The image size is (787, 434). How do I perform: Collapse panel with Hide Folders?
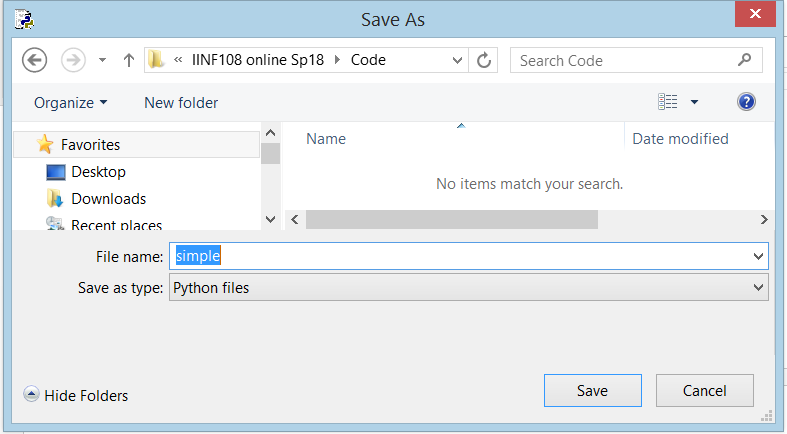[x=76, y=395]
